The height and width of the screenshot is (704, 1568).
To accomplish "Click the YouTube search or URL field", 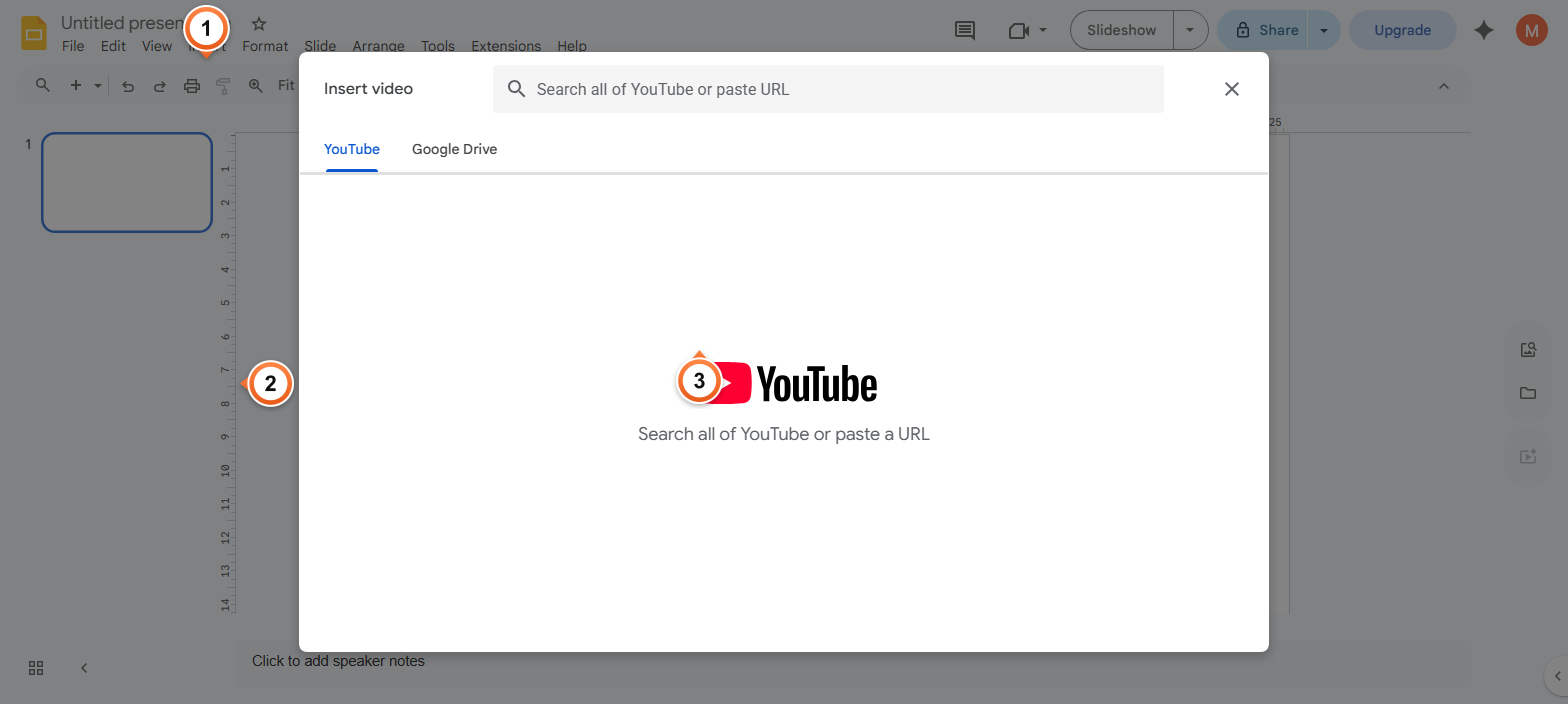I will 828,89.
